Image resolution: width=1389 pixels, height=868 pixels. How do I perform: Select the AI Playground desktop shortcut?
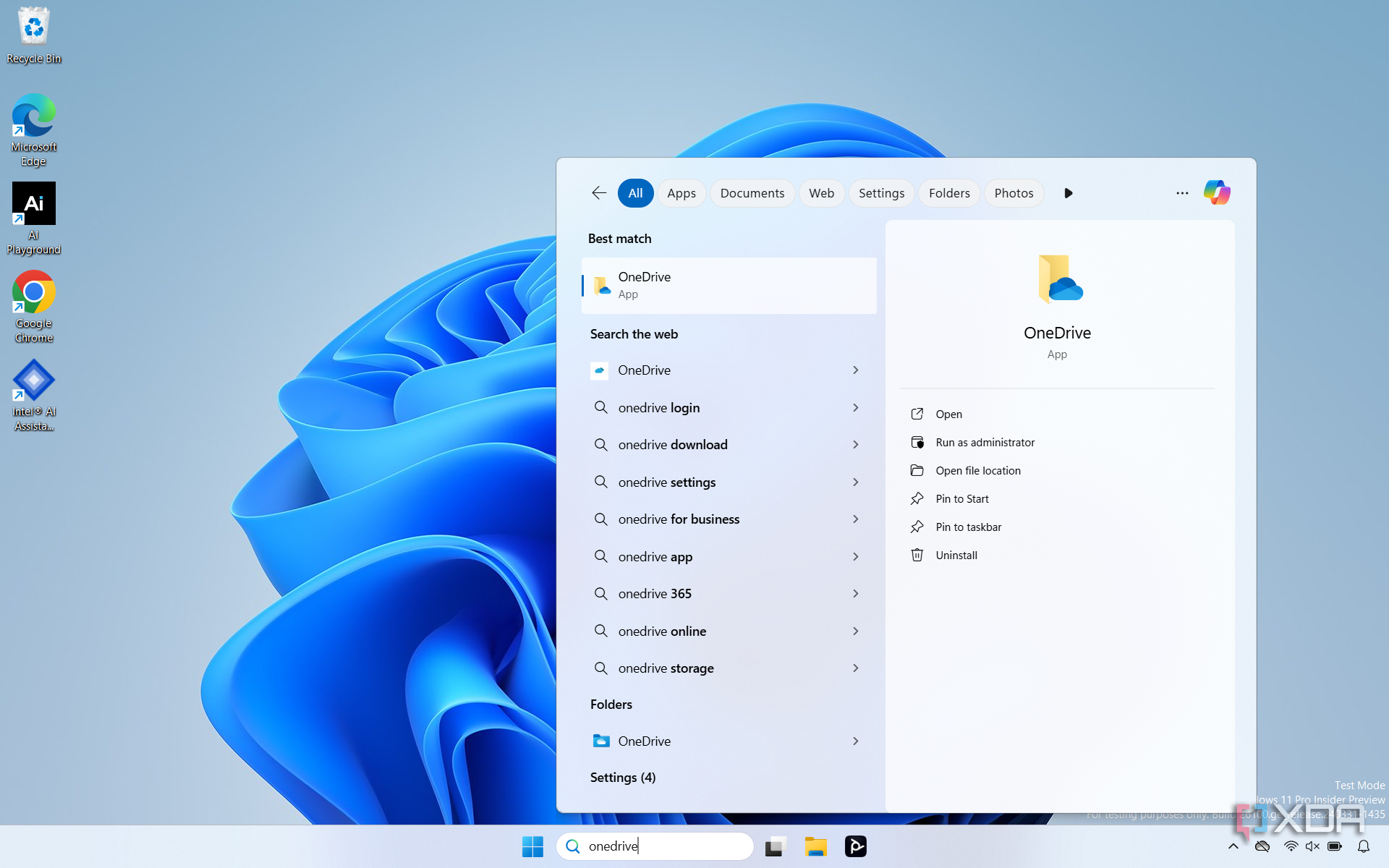(34, 218)
